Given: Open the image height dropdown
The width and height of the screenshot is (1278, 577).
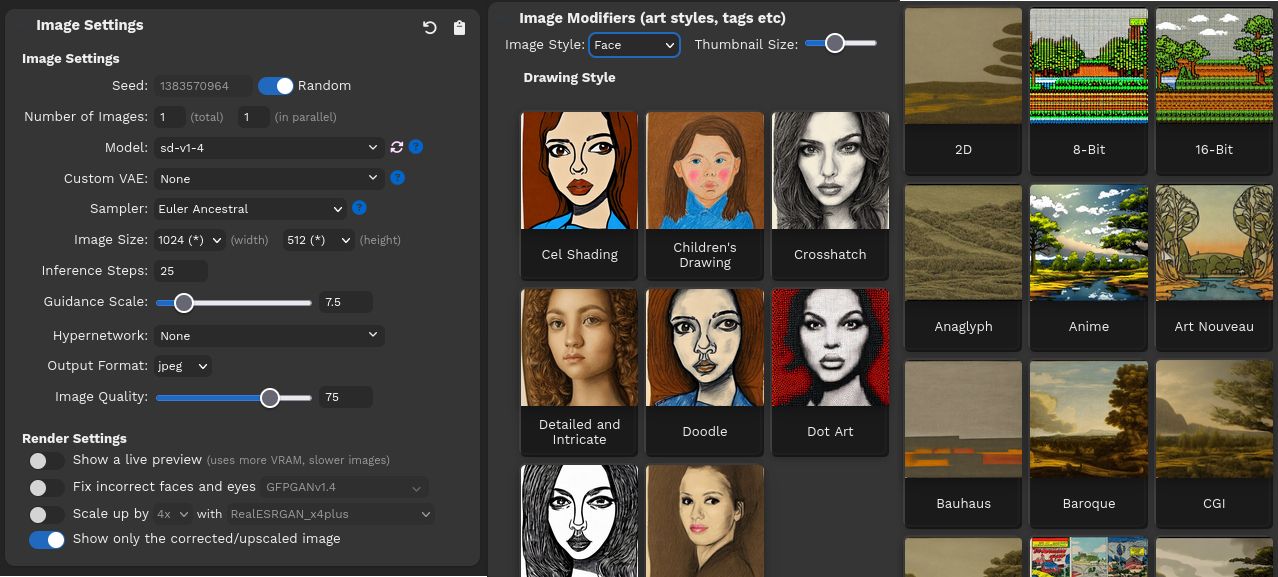Looking at the screenshot, I should point(318,240).
